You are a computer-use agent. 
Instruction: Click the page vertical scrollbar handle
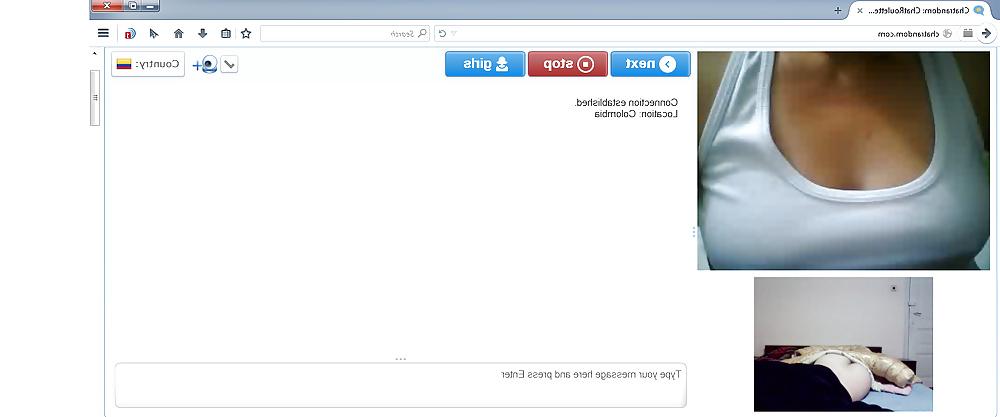[x=95, y=98]
